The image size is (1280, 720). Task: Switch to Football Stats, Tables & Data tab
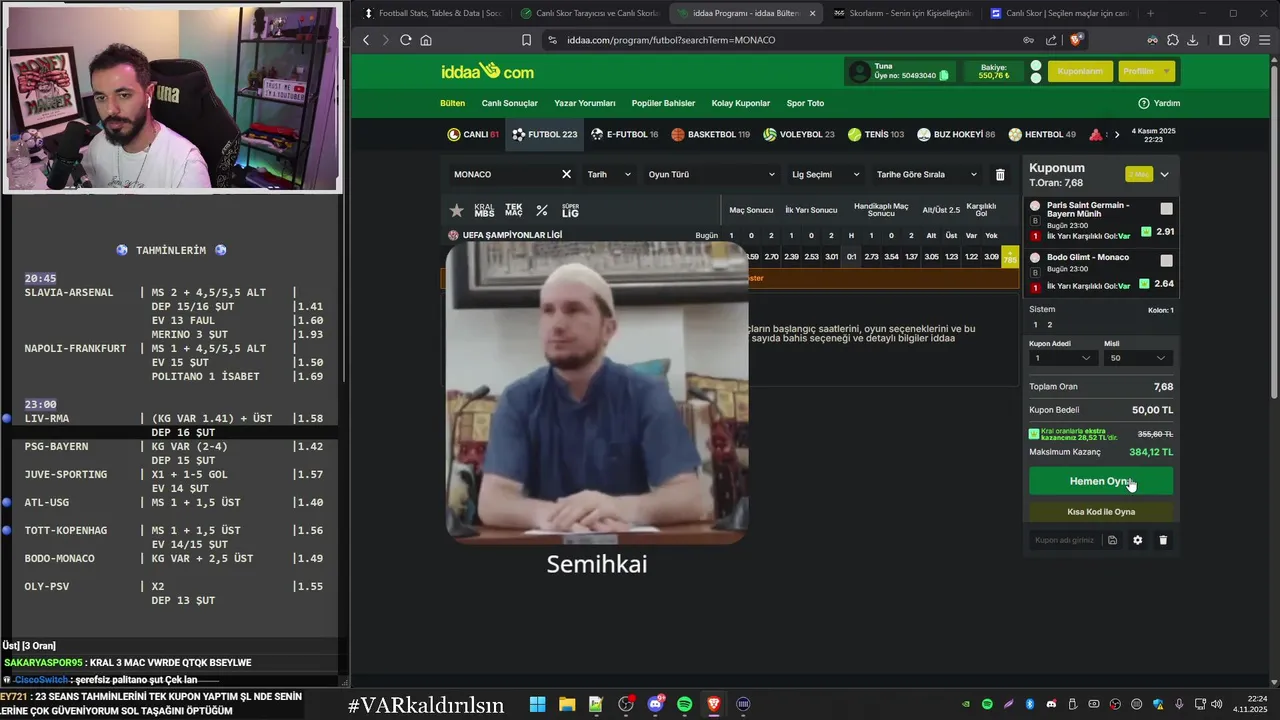coord(434,13)
